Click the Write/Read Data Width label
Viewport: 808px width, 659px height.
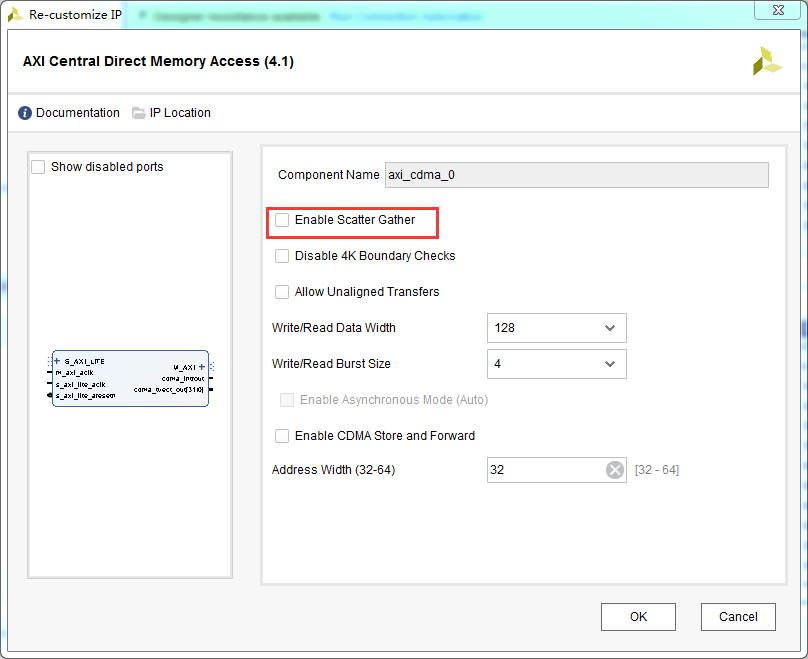pyautogui.click(x=334, y=328)
